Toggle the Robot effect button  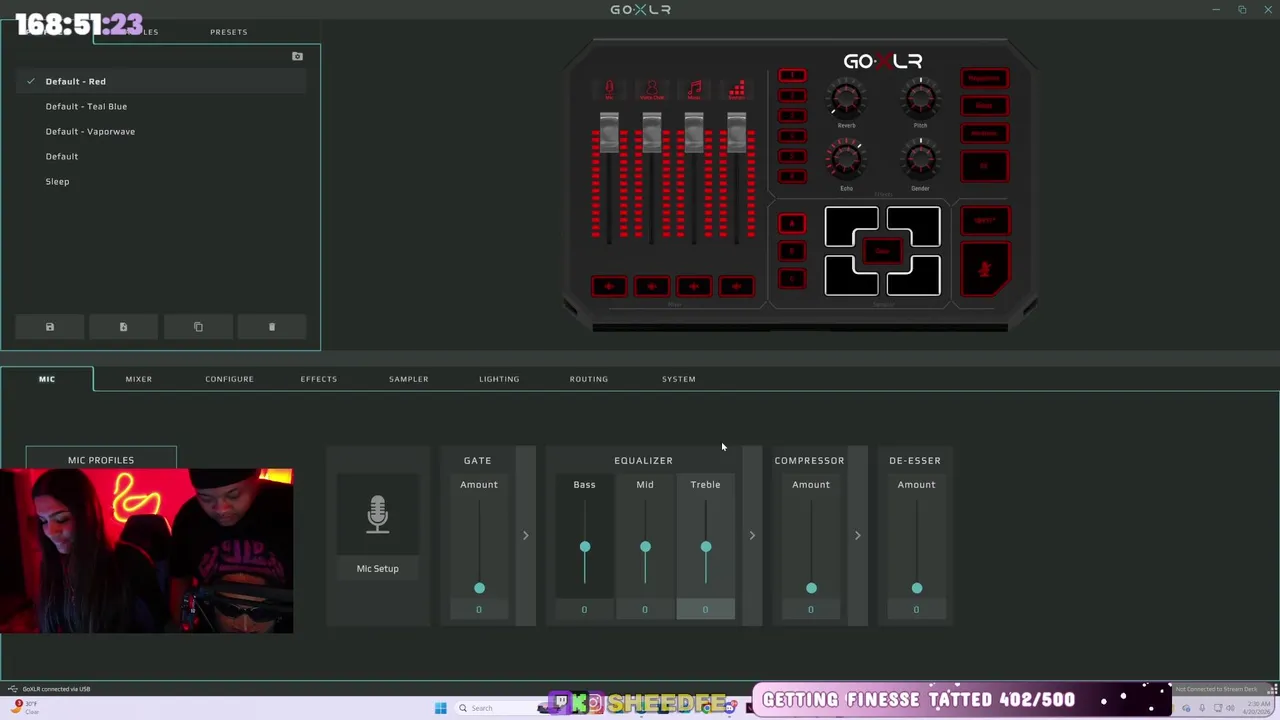point(985,105)
